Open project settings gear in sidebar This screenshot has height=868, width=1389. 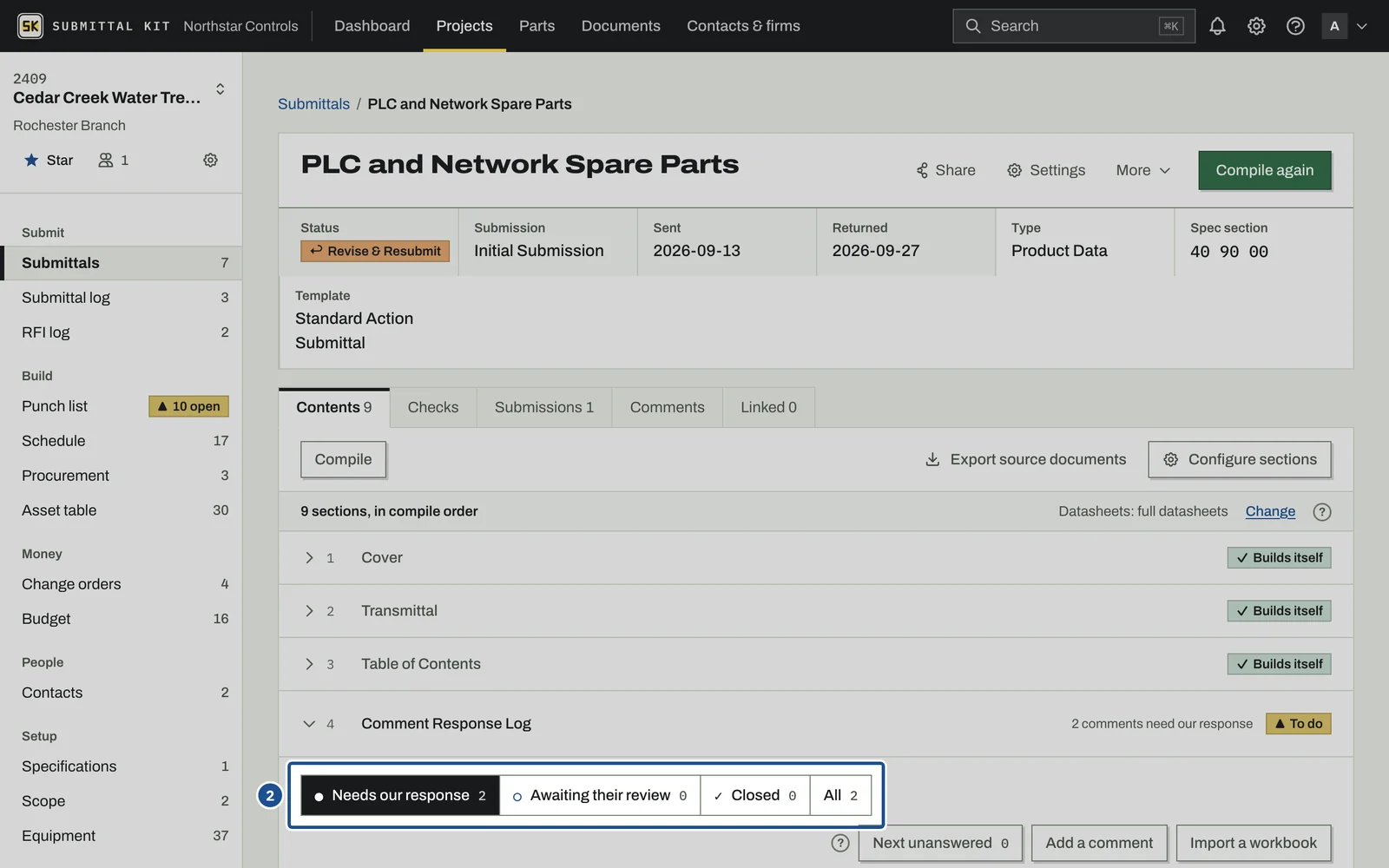210,160
